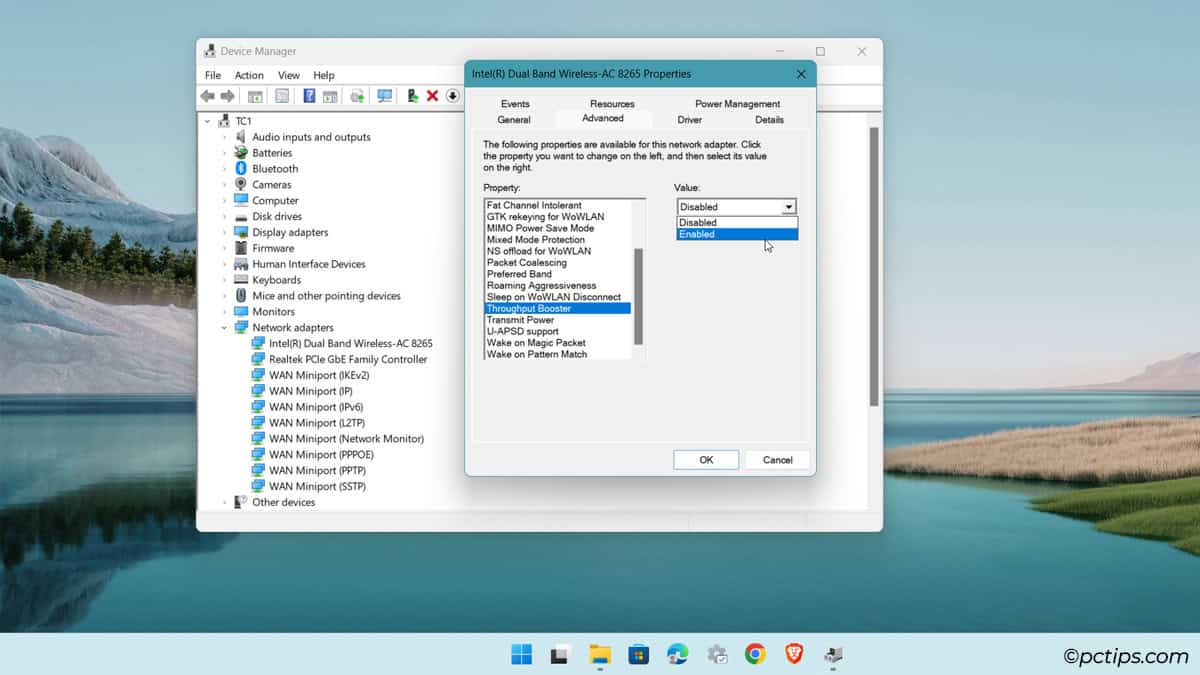Click the Cameras category icon
The width and height of the screenshot is (1200, 675).
[x=241, y=185]
